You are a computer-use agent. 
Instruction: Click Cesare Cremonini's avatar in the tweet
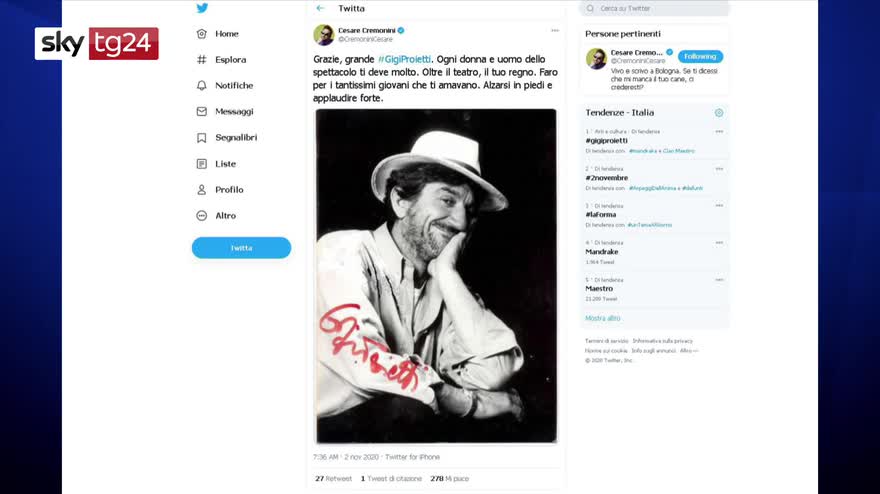324,35
